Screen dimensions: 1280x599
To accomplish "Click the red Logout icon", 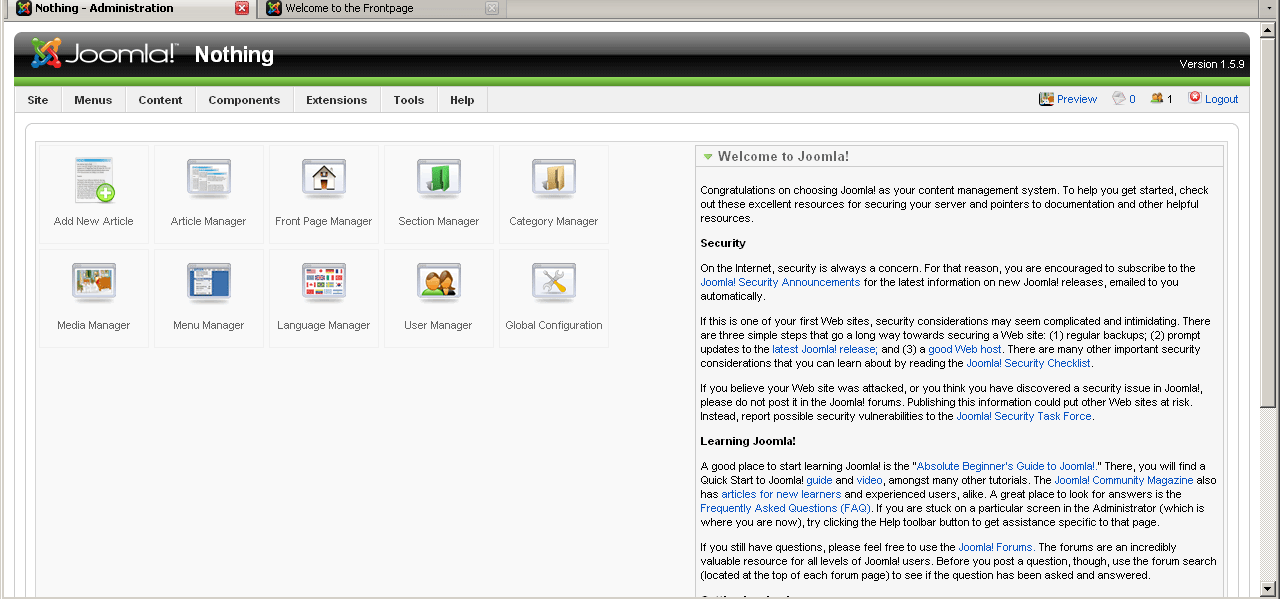I will point(1194,98).
